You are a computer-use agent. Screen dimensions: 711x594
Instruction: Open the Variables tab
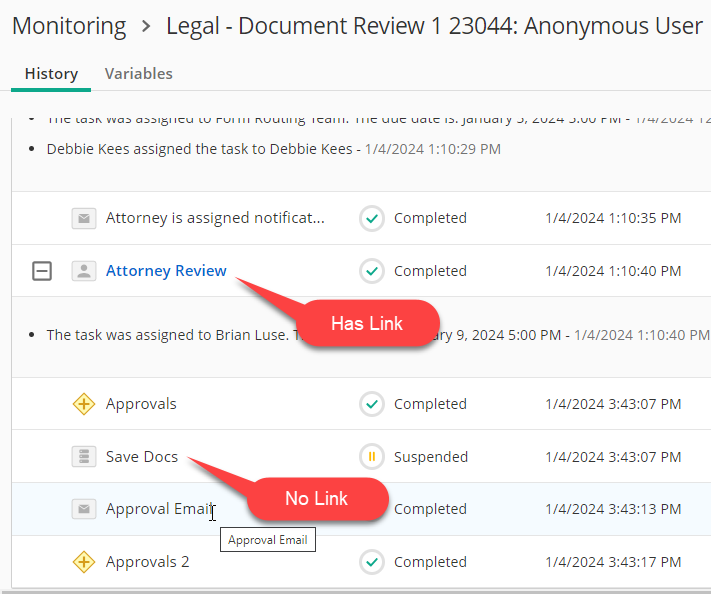139,73
